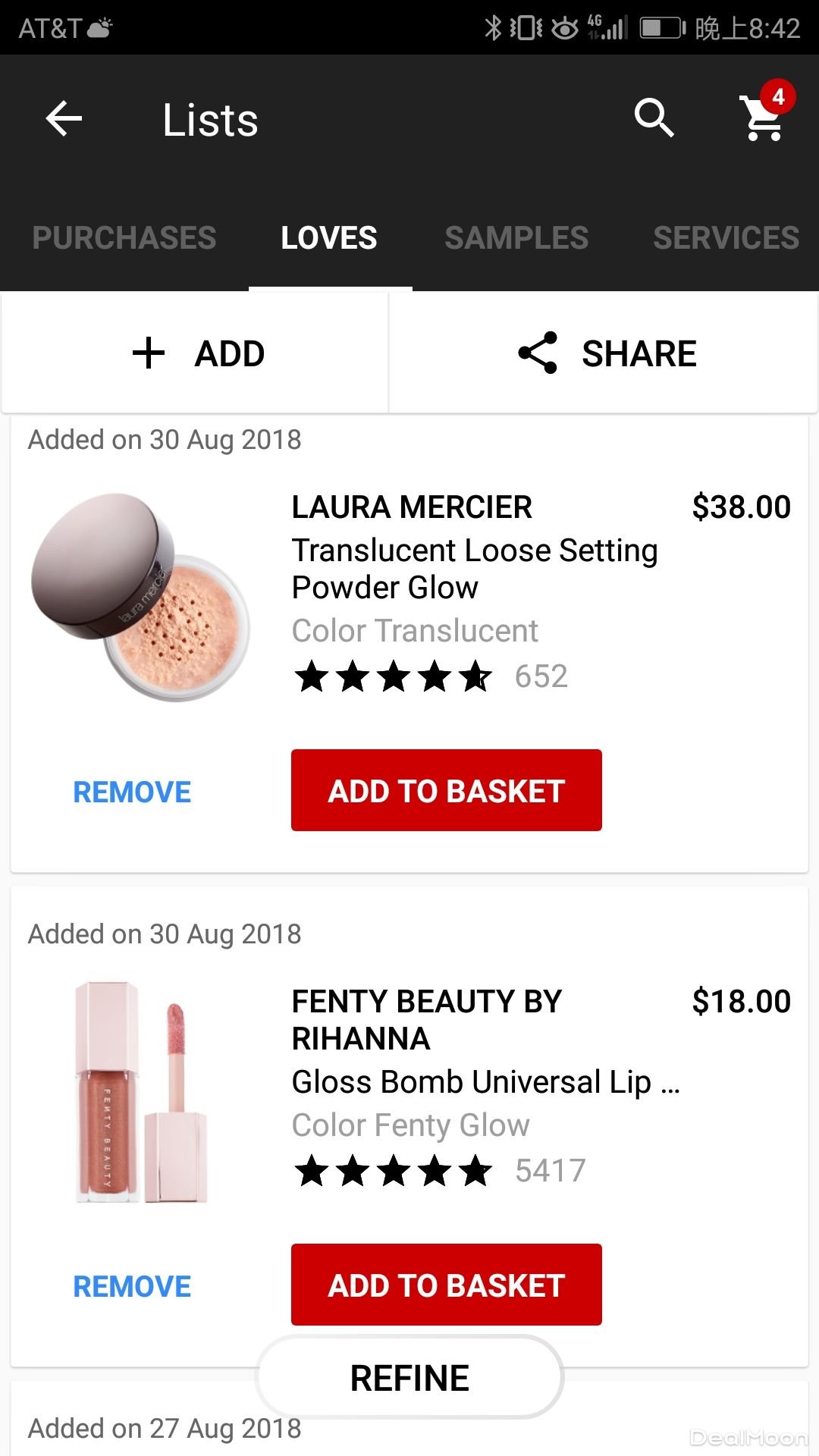Tap the Bluetooth status bar icon
This screenshot has height=1456, width=819.
[493, 28]
